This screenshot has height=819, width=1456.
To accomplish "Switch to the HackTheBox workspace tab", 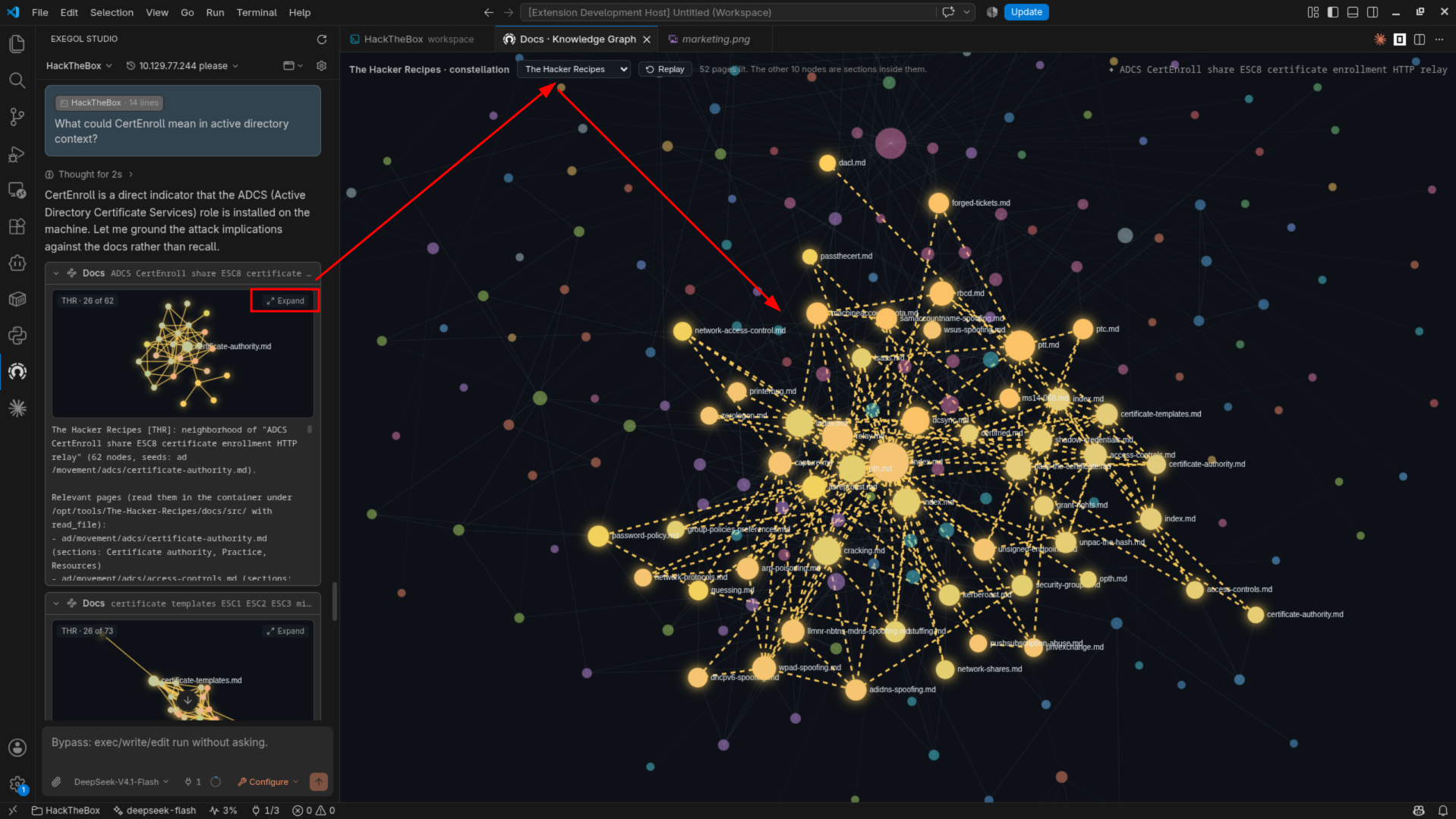I will click(418, 39).
